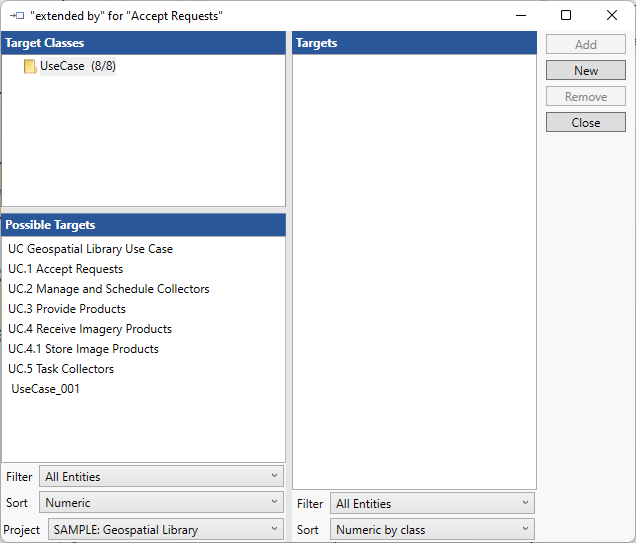Viewport: 636px width, 543px height.
Task: Open Project dropdown SAMPLE: Geospatial Library
Action: point(165,530)
